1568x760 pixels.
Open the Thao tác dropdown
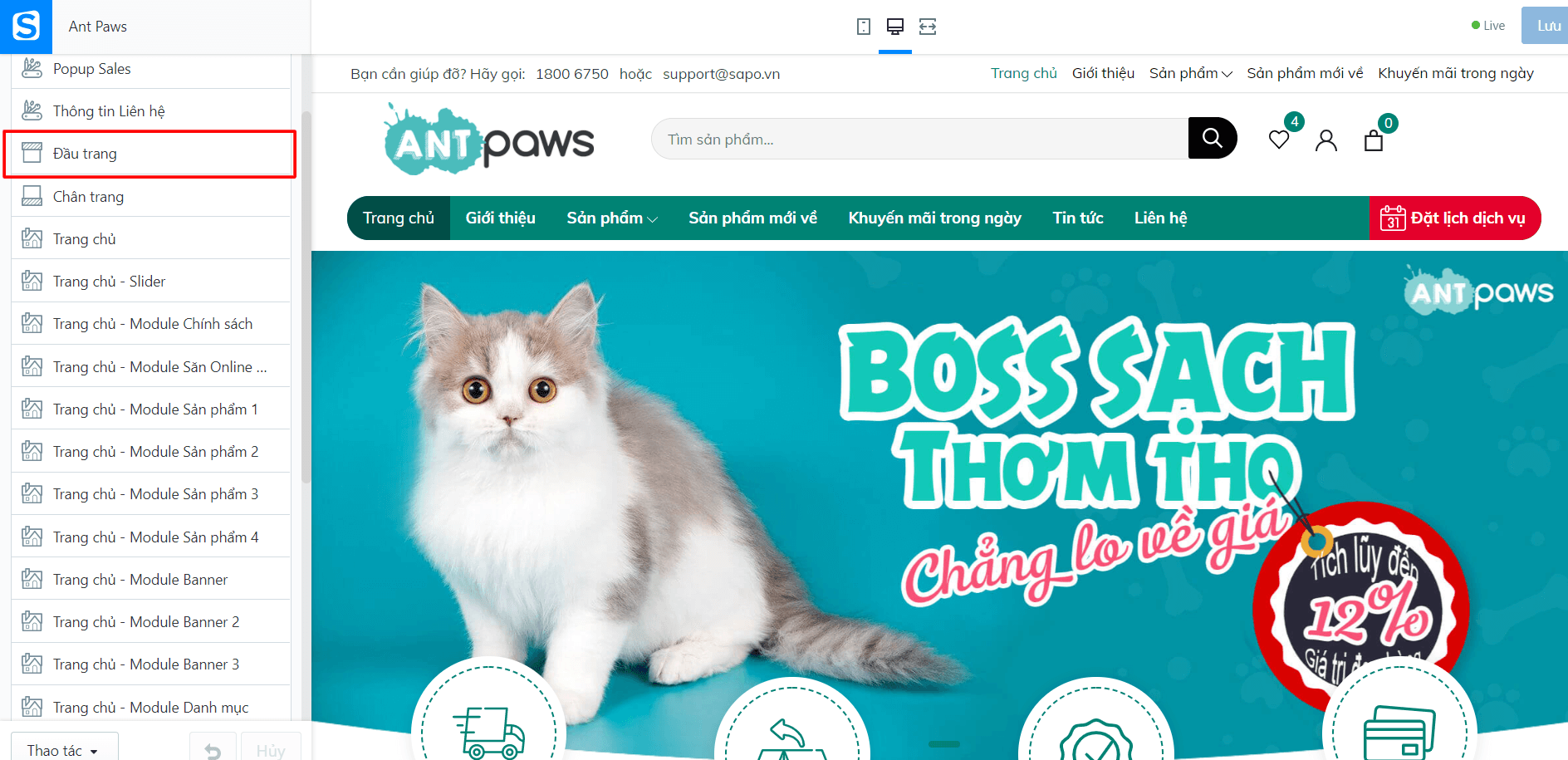pyautogui.click(x=64, y=750)
